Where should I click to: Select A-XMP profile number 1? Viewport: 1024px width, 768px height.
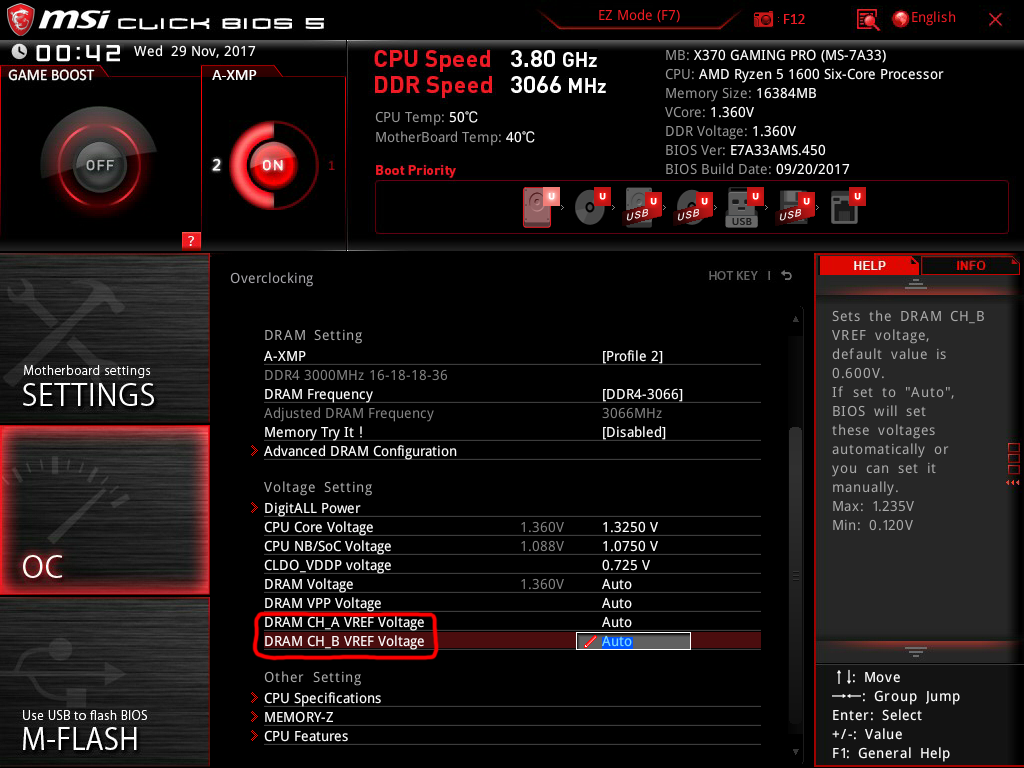(331, 166)
